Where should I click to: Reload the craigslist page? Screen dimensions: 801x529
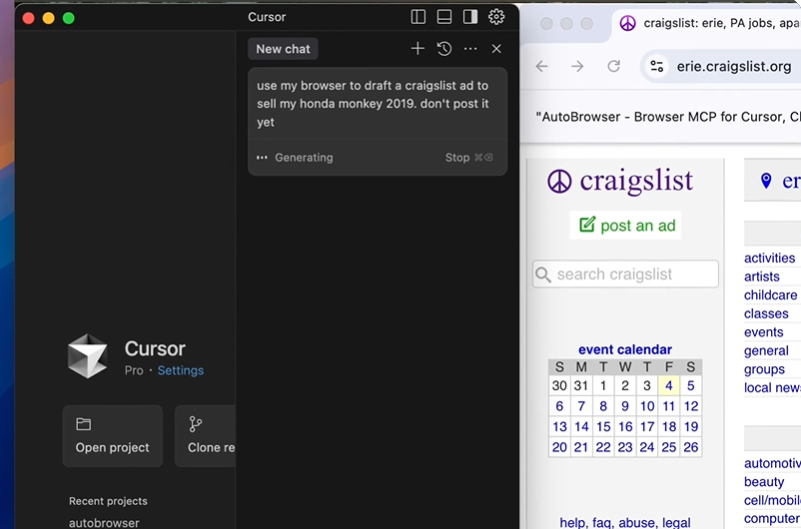click(x=614, y=66)
